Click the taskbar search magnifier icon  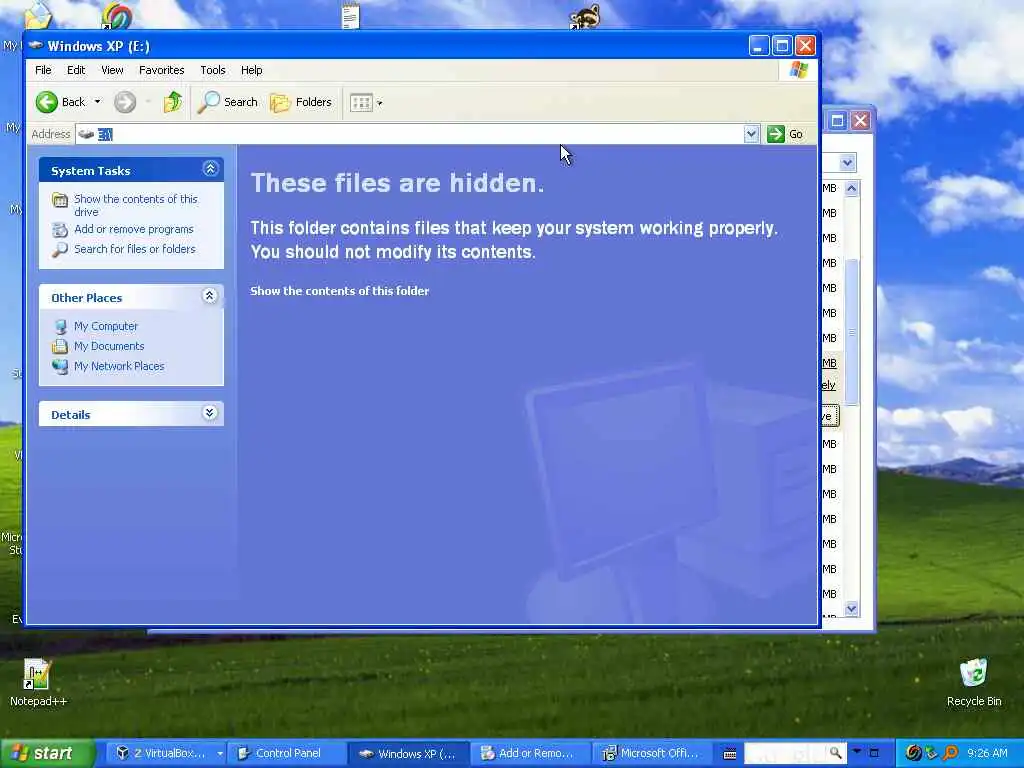coord(836,753)
